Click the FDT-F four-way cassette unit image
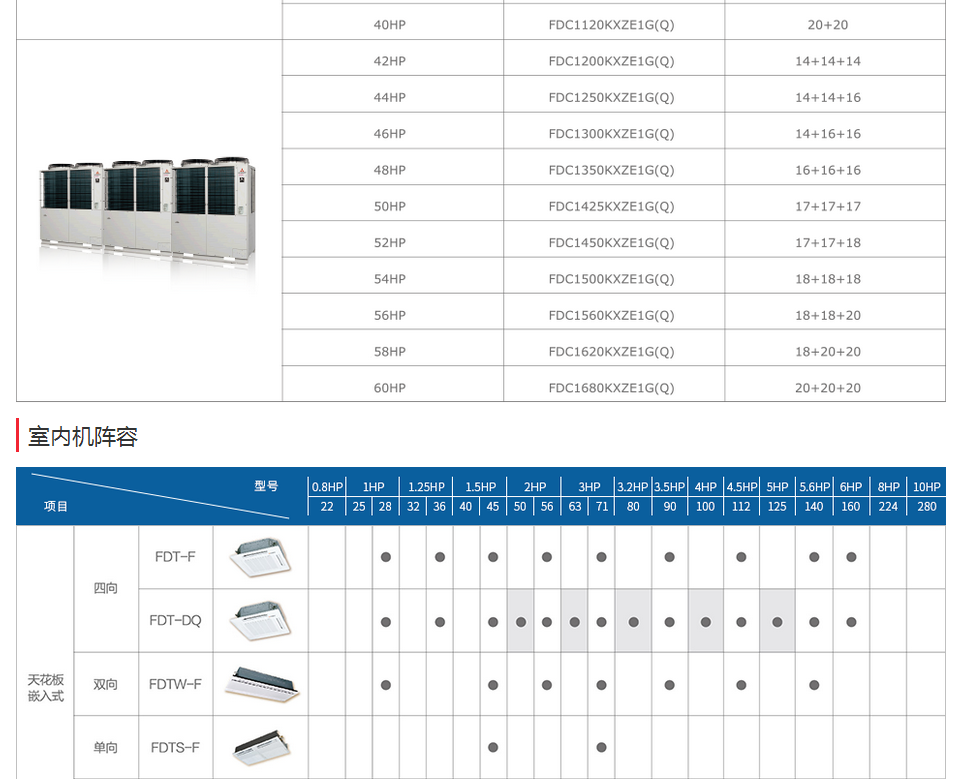The image size is (958, 779). point(260,557)
